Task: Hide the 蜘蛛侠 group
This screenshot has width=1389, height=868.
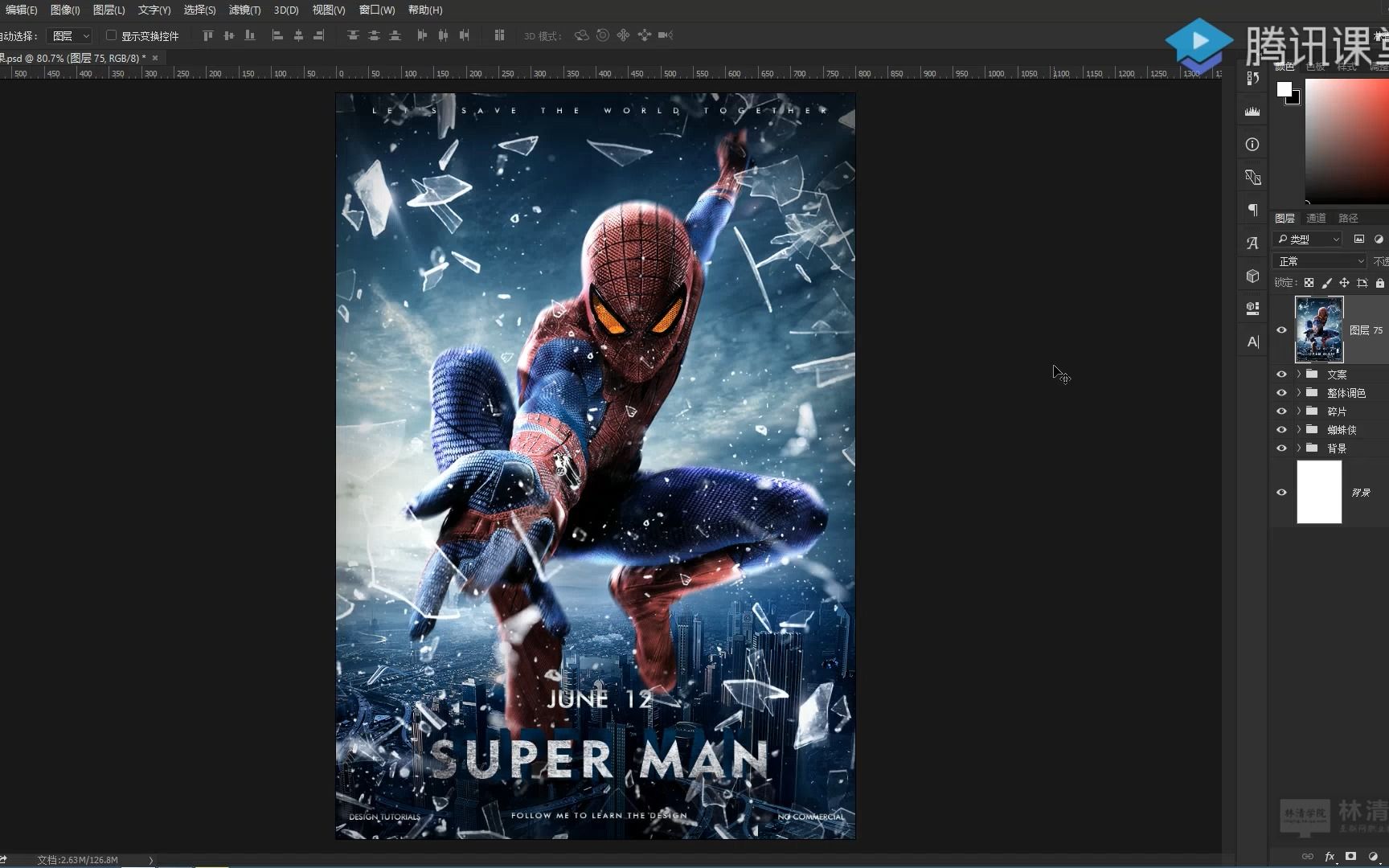Action: coord(1281,430)
